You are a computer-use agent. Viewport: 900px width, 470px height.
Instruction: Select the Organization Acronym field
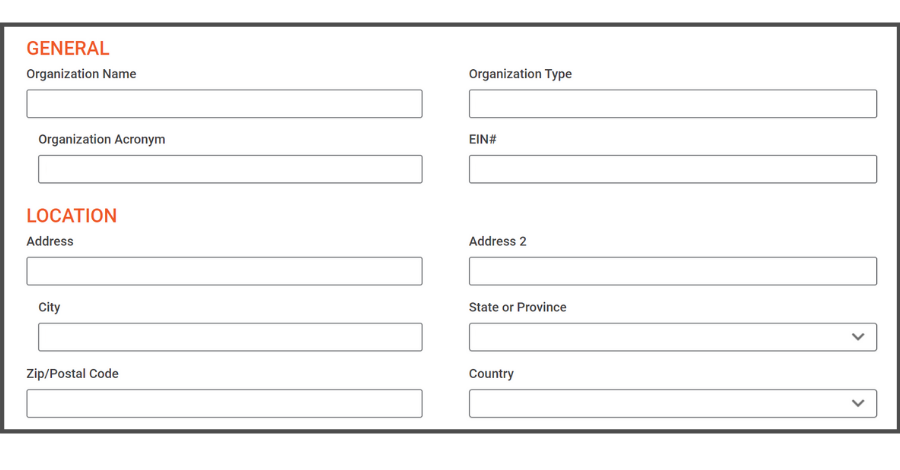(230, 169)
